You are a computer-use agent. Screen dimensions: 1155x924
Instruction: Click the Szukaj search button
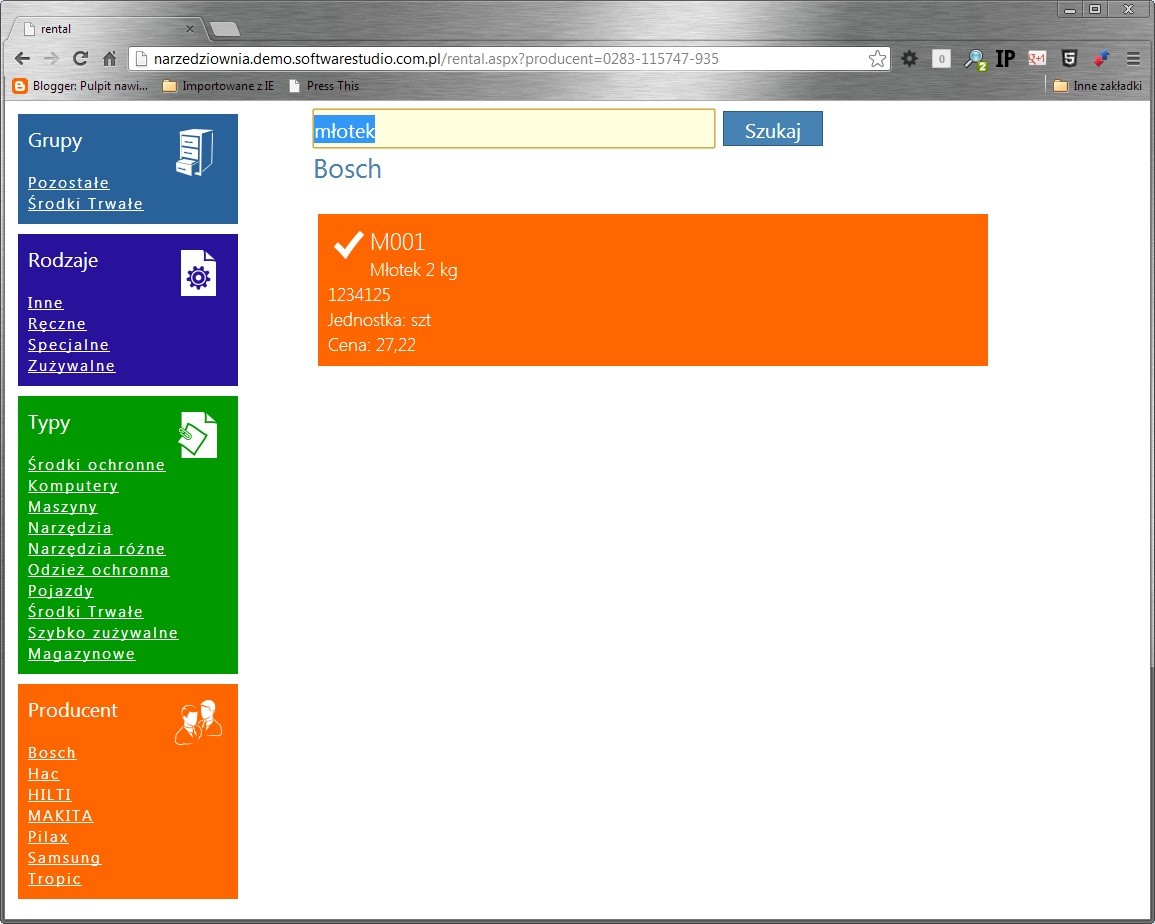click(x=773, y=129)
